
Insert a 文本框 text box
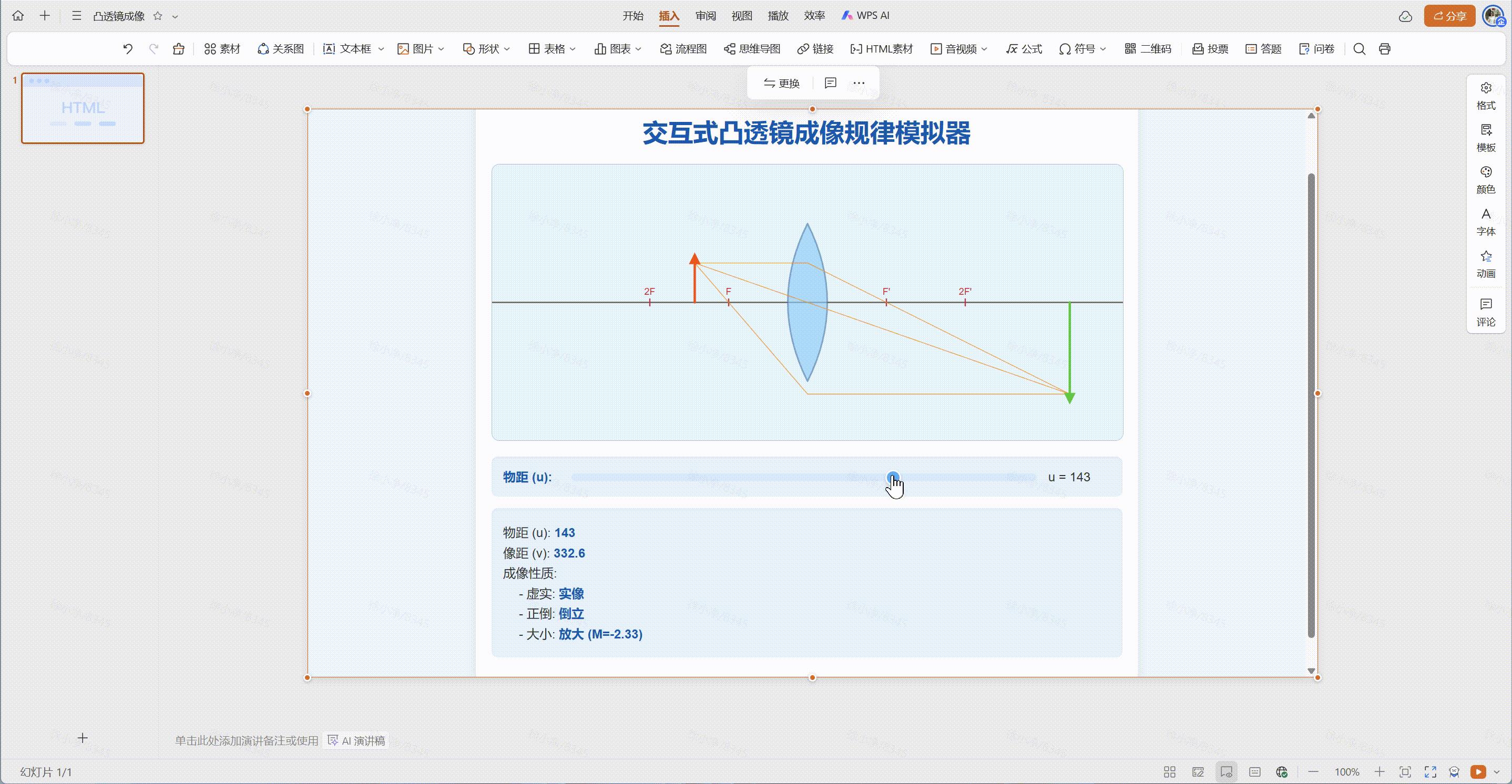[348, 49]
